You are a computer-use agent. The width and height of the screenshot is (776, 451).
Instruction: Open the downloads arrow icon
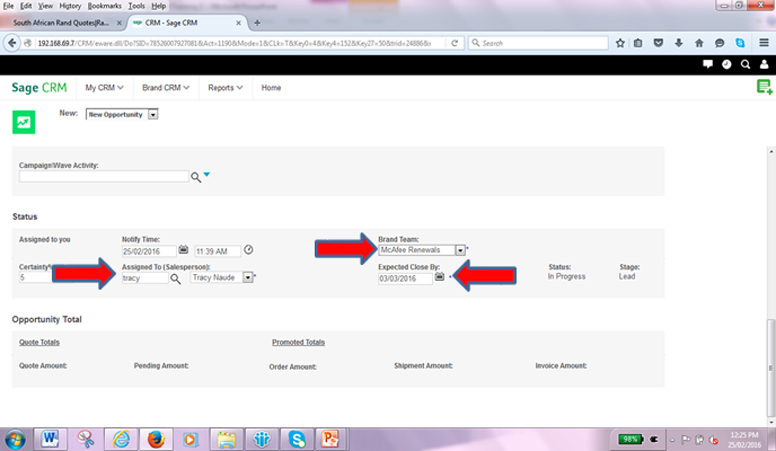(x=679, y=43)
